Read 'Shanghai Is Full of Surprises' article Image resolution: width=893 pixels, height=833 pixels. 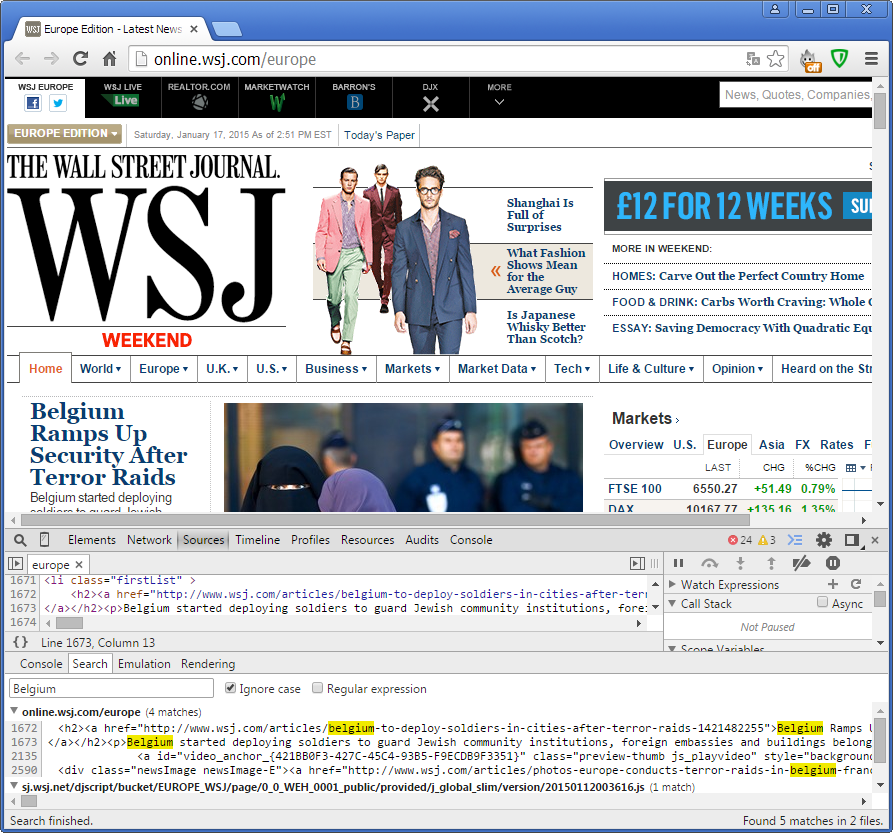[540, 215]
